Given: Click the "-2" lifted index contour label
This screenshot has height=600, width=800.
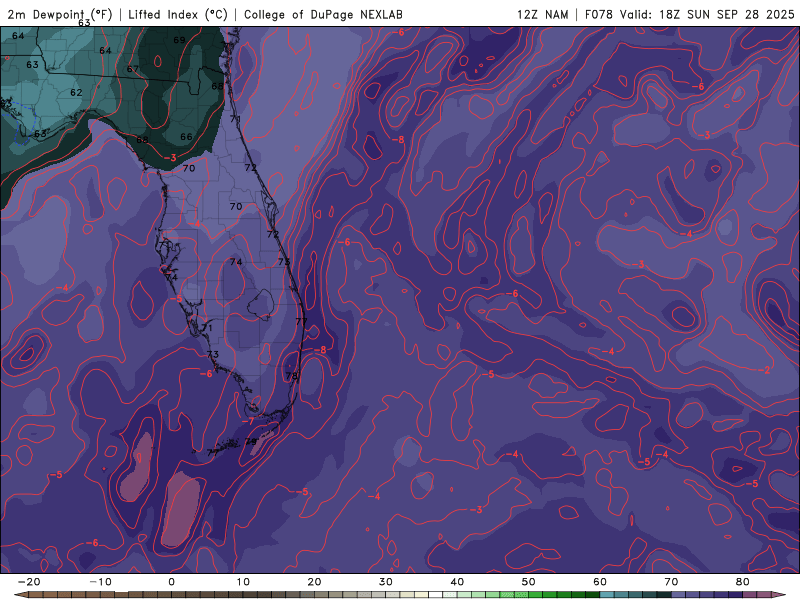Looking at the screenshot, I should point(764,370).
